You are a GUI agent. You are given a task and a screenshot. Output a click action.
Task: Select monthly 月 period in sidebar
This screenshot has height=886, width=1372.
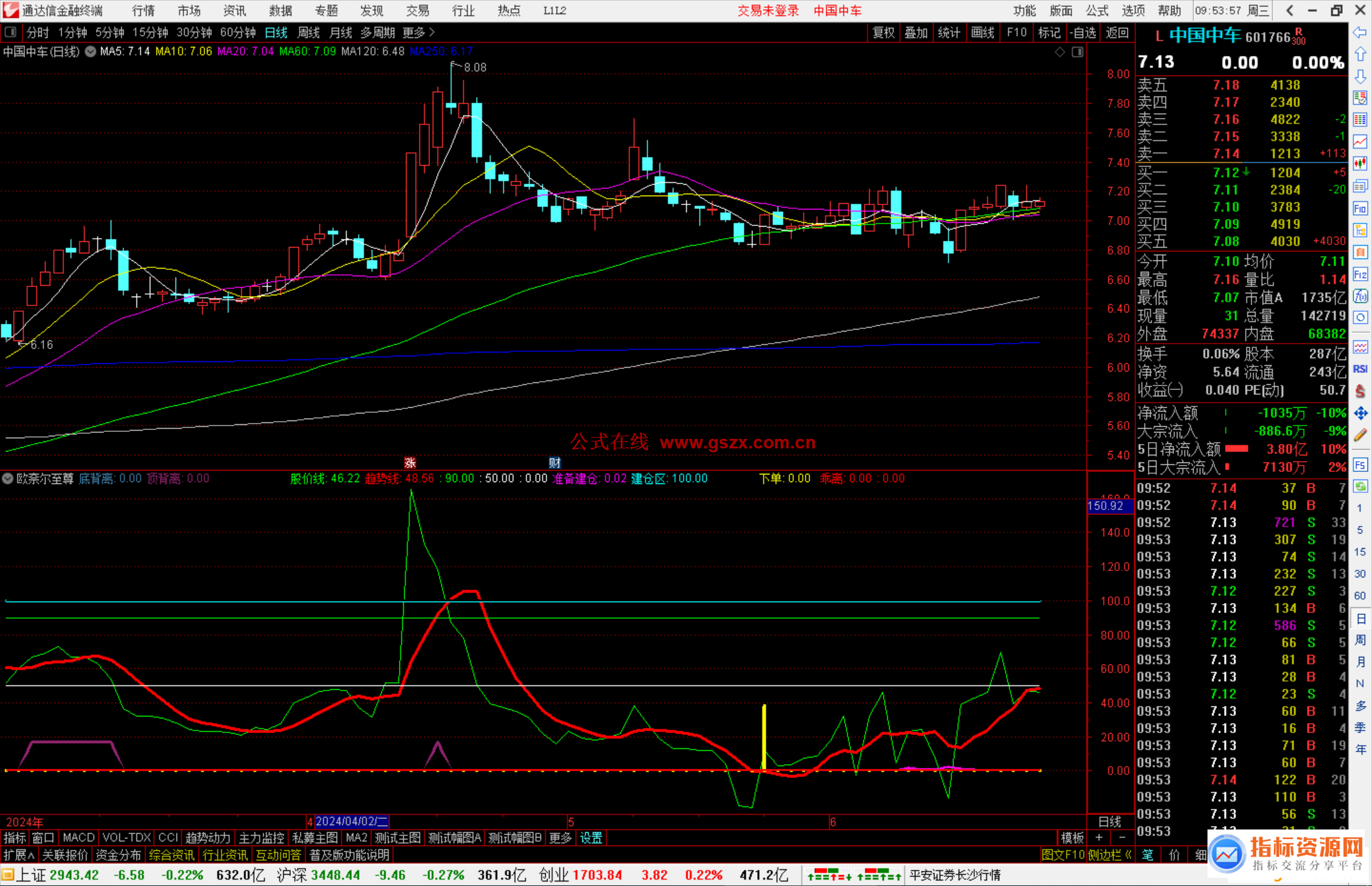coord(1360,662)
